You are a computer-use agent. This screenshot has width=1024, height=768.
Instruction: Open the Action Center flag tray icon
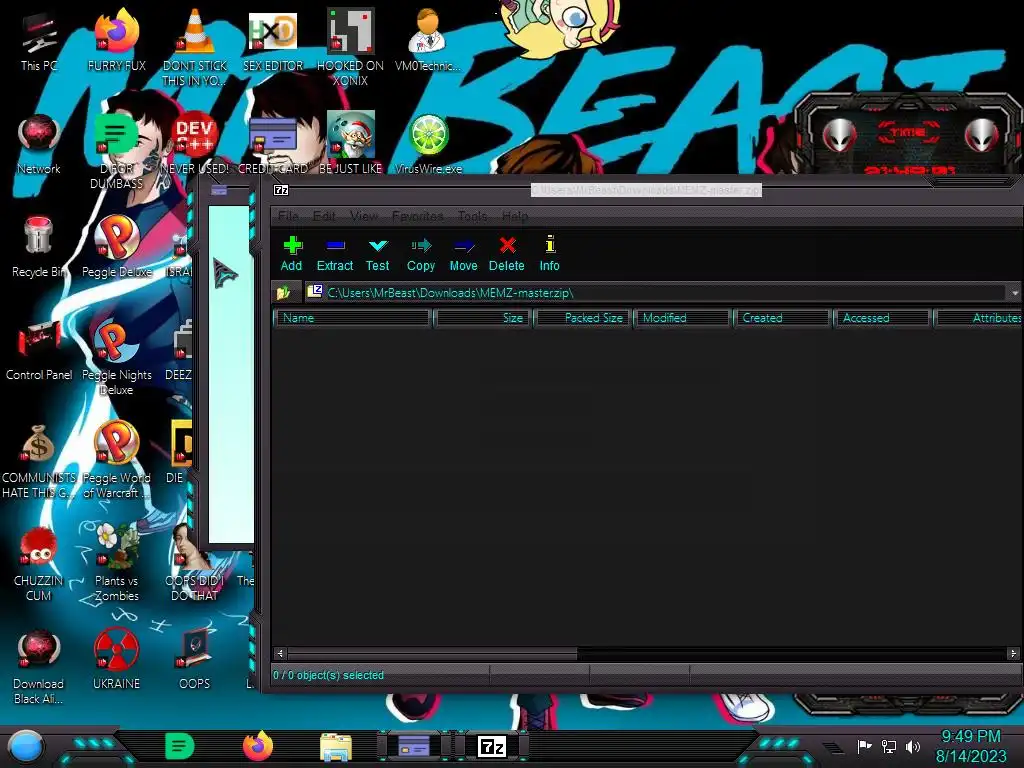click(865, 746)
